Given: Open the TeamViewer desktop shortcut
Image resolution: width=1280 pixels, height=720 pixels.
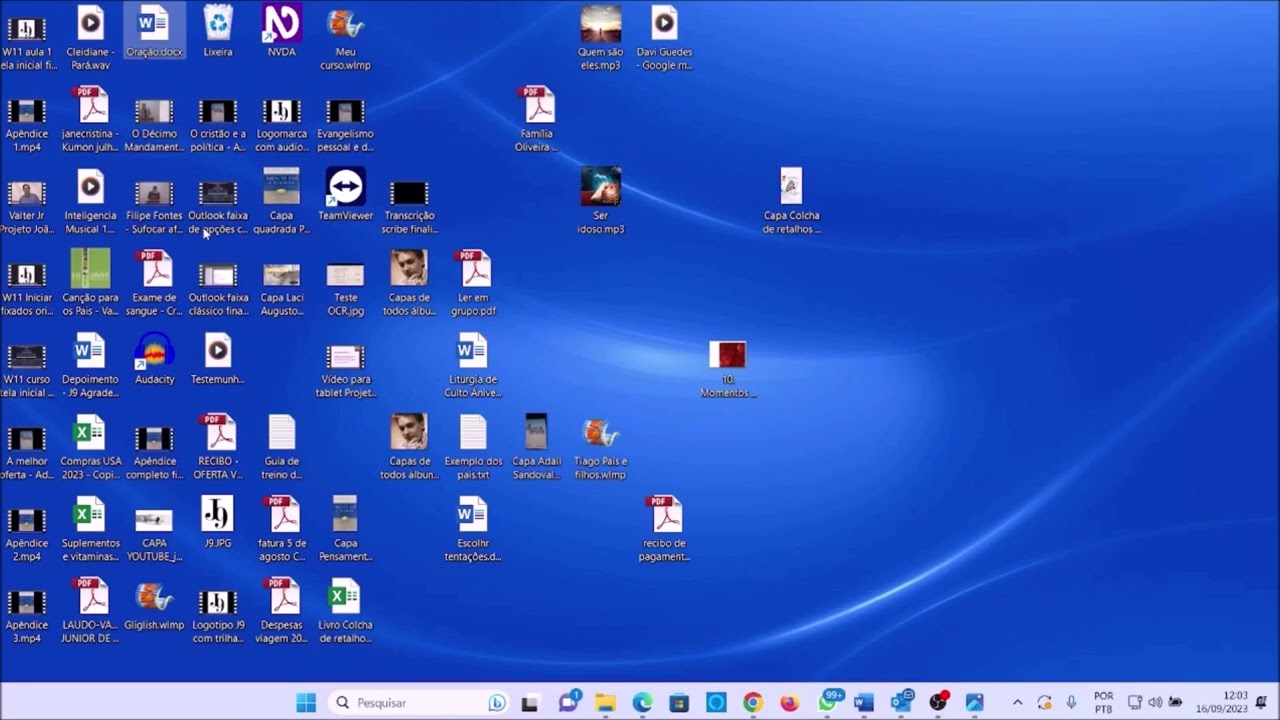Looking at the screenshot, I should point(345,195).
